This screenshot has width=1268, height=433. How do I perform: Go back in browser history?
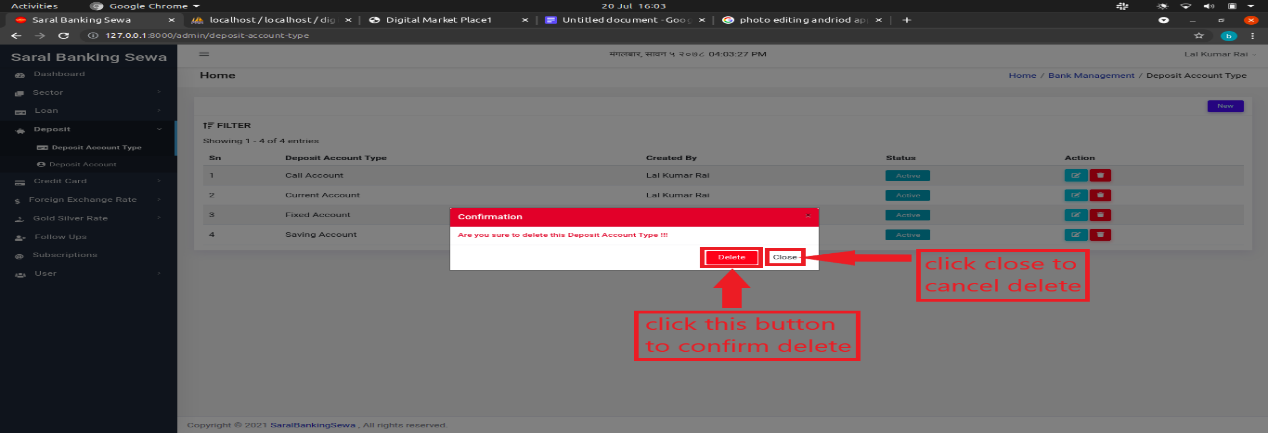(x=14, y=36)
